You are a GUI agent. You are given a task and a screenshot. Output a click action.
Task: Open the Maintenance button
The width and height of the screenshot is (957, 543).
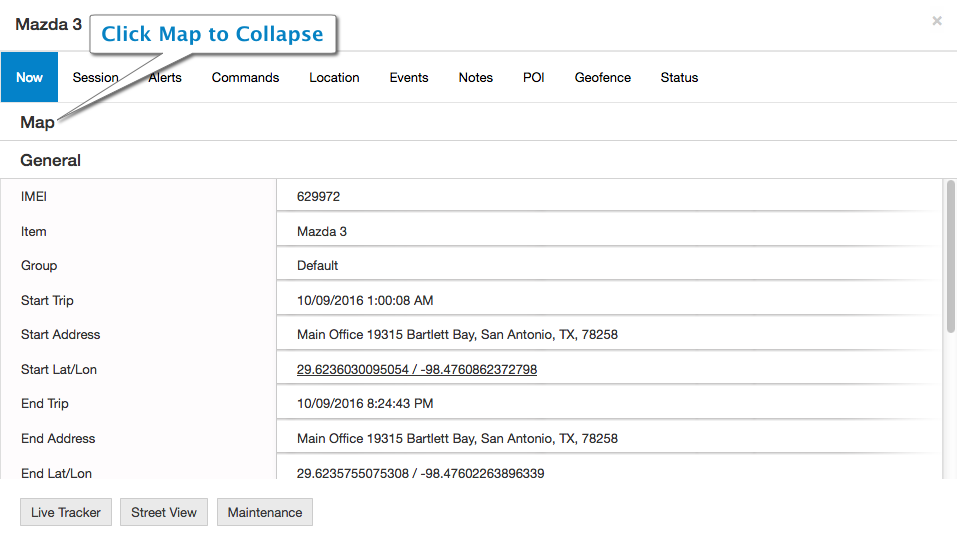265,512
